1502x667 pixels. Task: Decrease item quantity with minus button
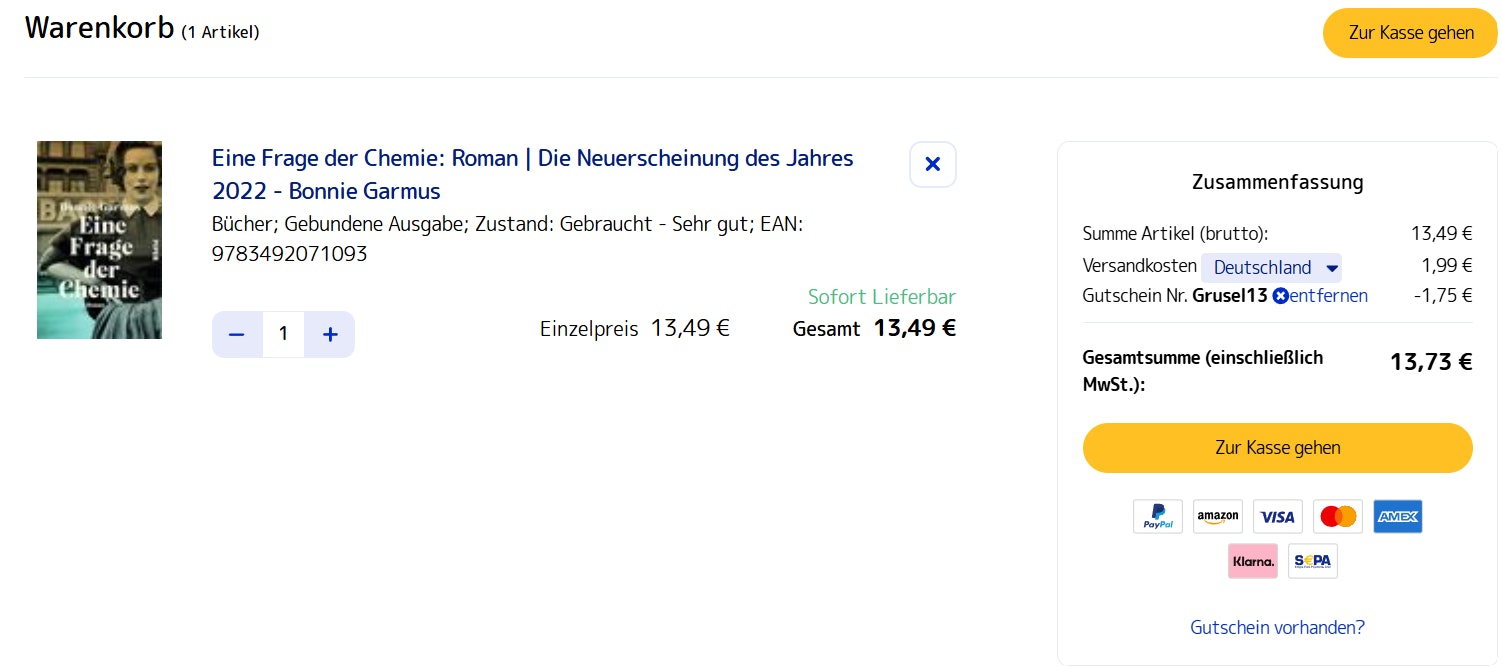tap(237, 334)
